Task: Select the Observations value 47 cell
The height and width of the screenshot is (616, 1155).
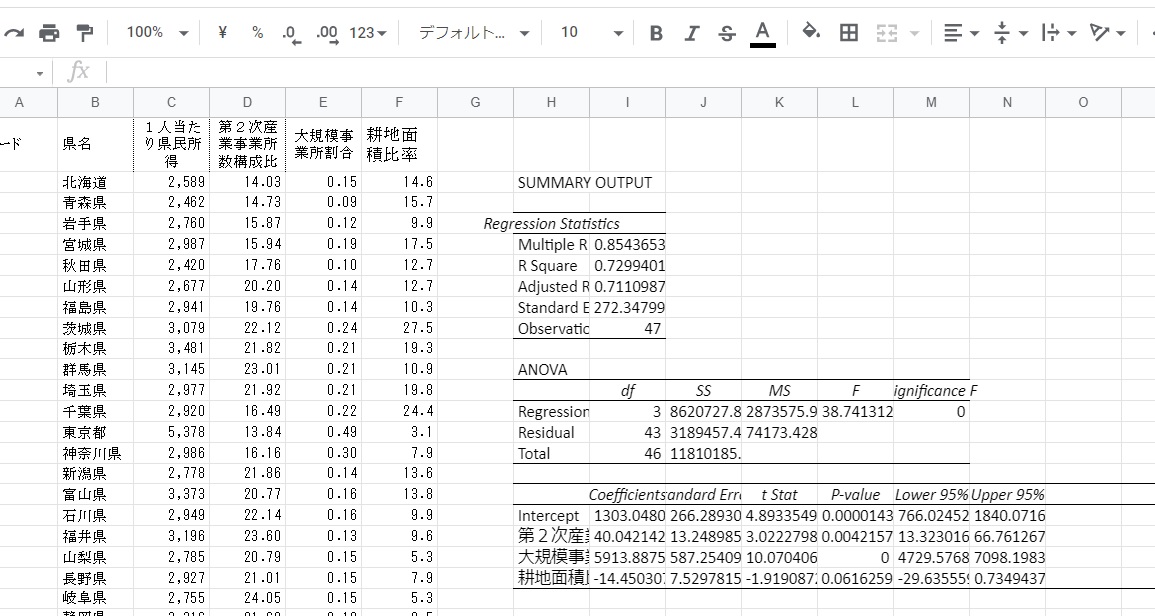Action: (x=628, y=329)
